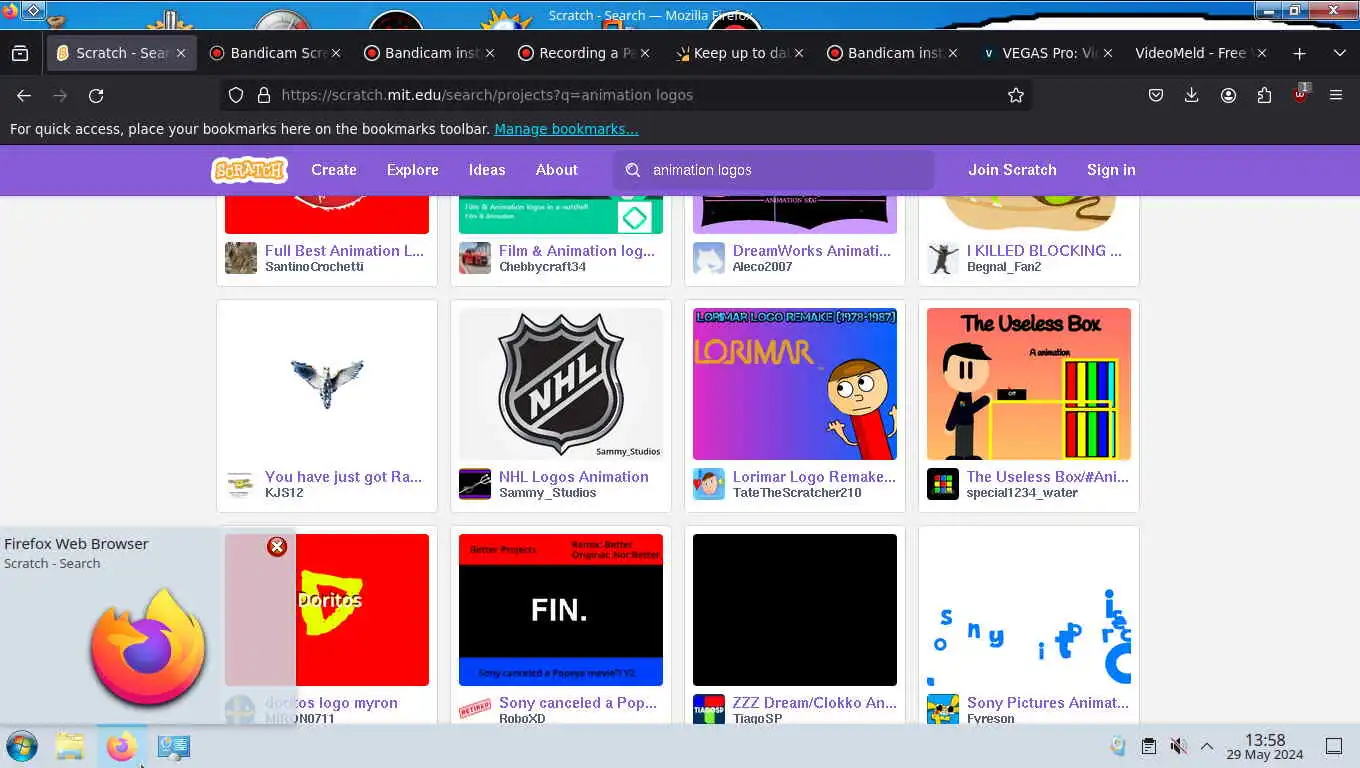Open the FIN. Sony canceled project thumbnail

point(561,610)
